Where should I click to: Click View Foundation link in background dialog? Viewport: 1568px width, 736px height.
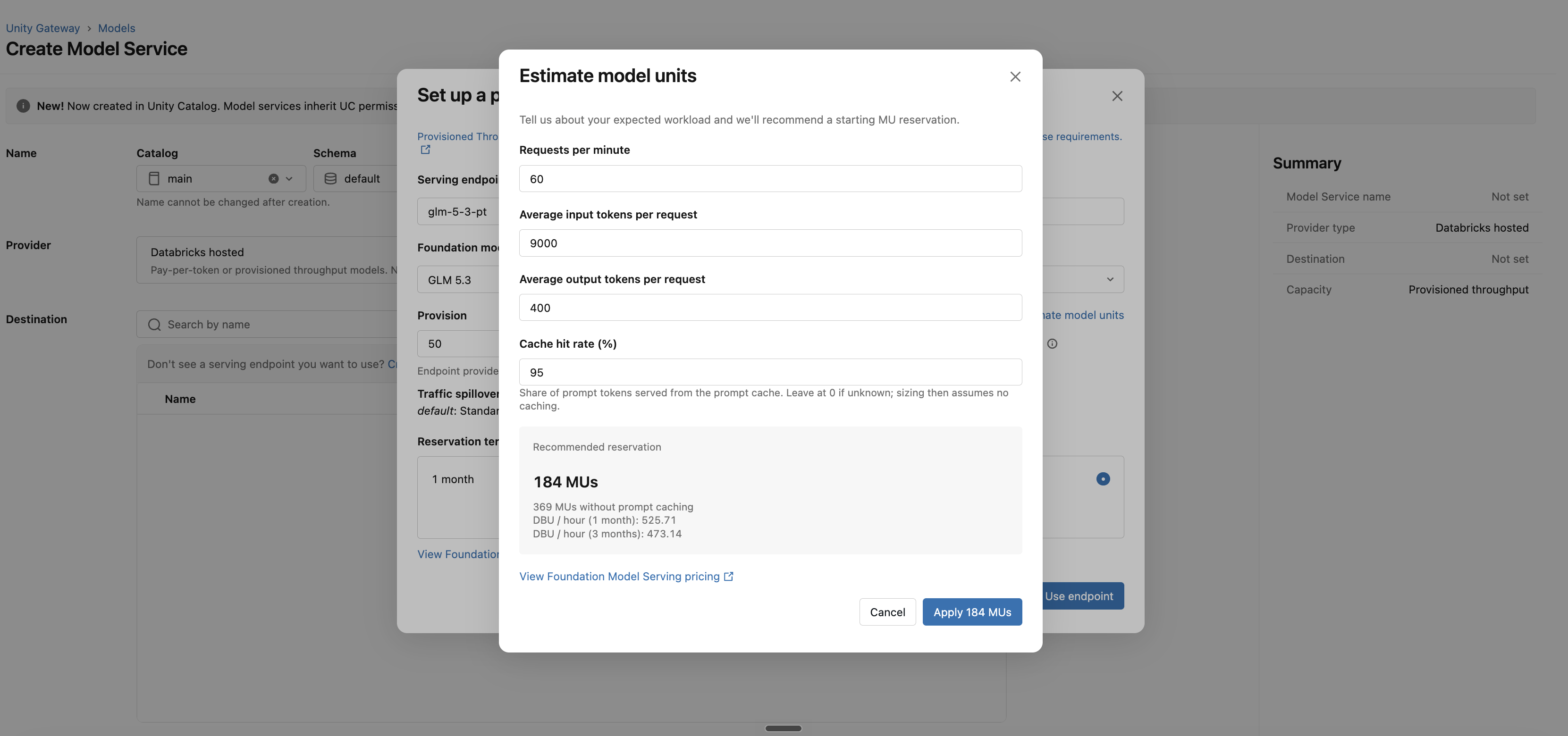pyautogui.click(x=458, y=554)
